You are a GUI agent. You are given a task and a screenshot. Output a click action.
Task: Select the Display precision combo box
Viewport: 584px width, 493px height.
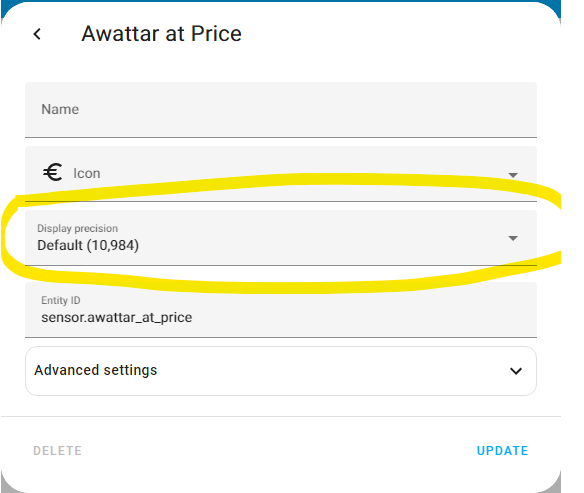[x=281, y=238]
